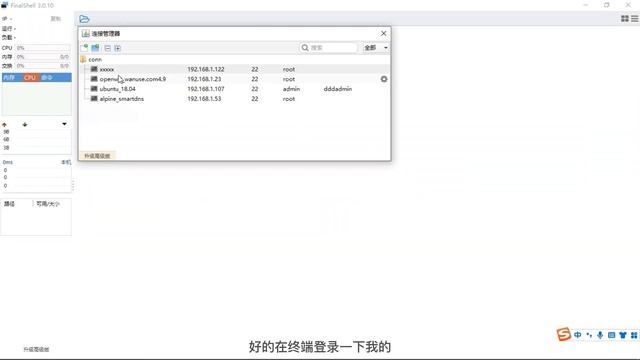Open the network interface dropdown arrow
Screen dimensions: 640x360
64,124
